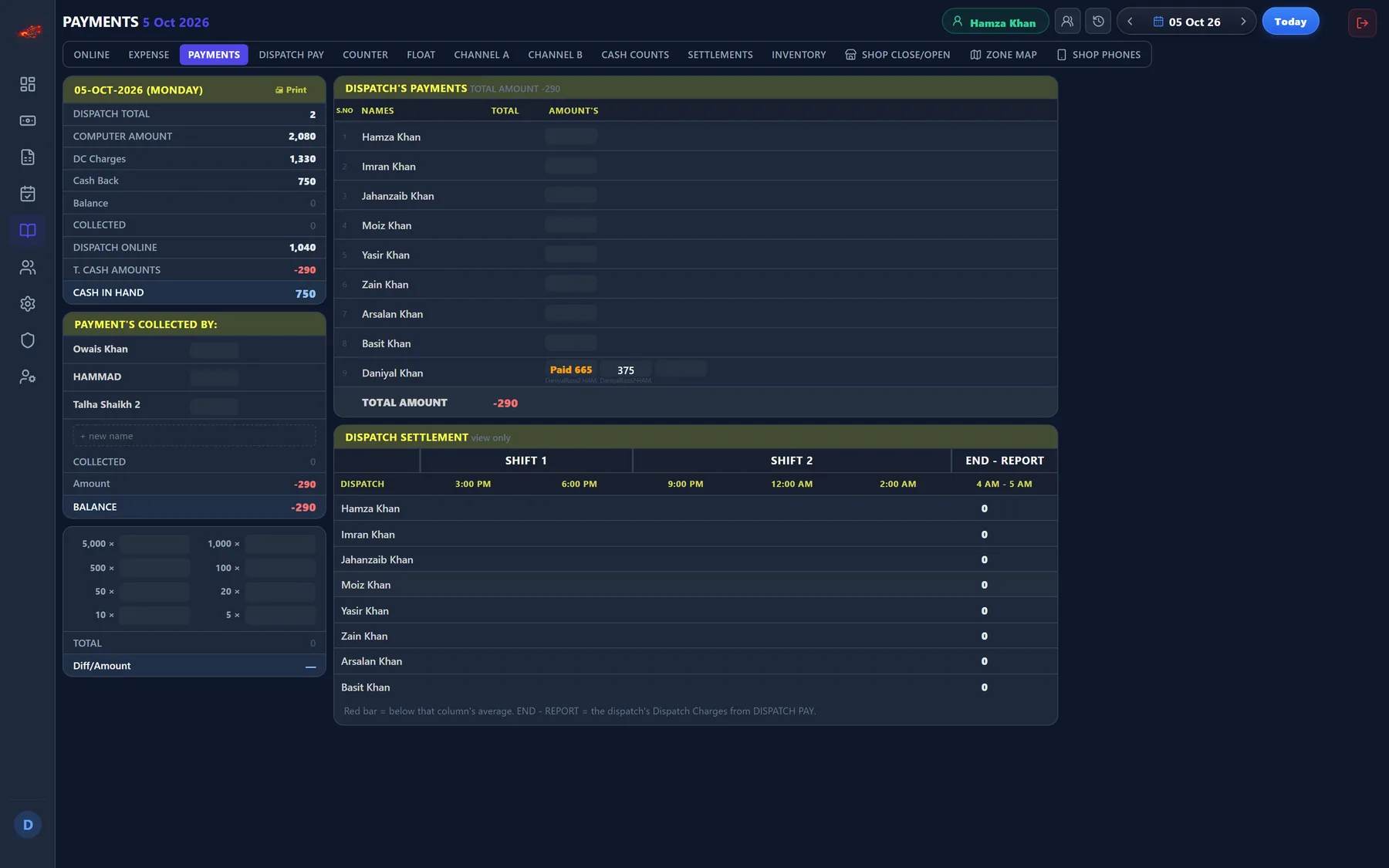Click Hamza Khan amount field in Dispatch's Payments
This screenshot has width=1389, height=868.
click(x=571, y=137)
